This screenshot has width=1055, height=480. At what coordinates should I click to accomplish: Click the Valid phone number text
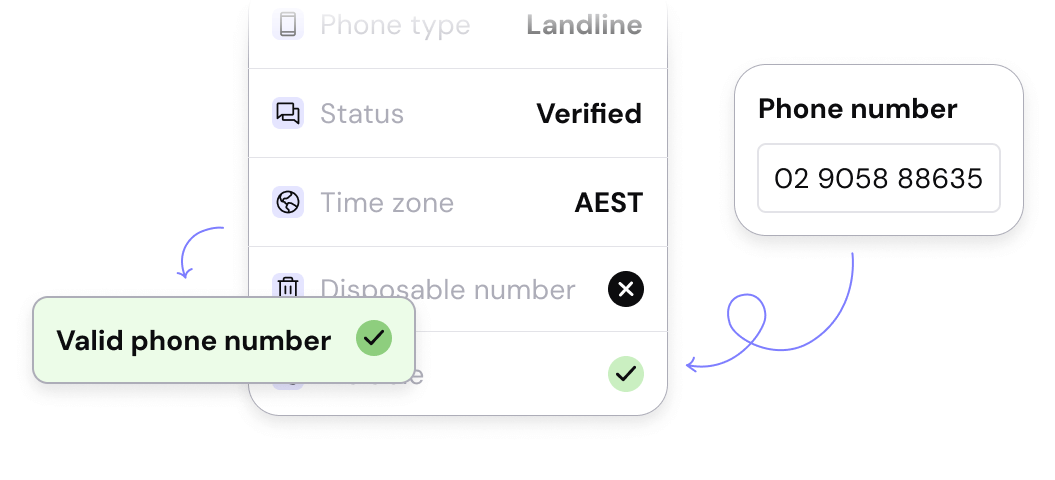[193, 341]
